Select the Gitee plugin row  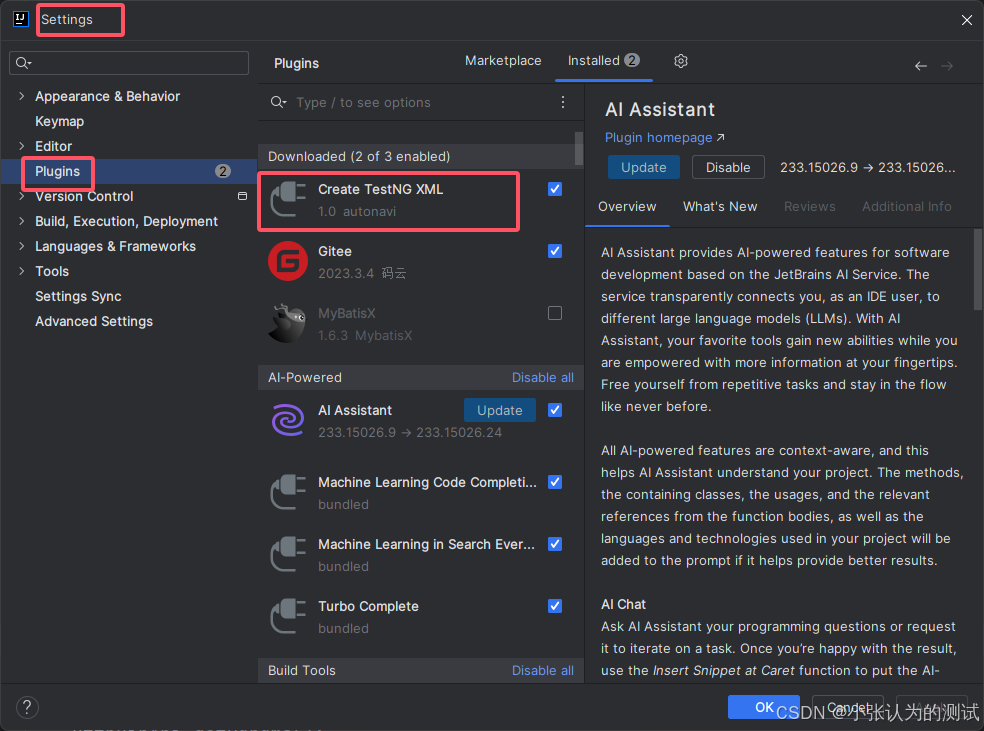click(420, 261)
